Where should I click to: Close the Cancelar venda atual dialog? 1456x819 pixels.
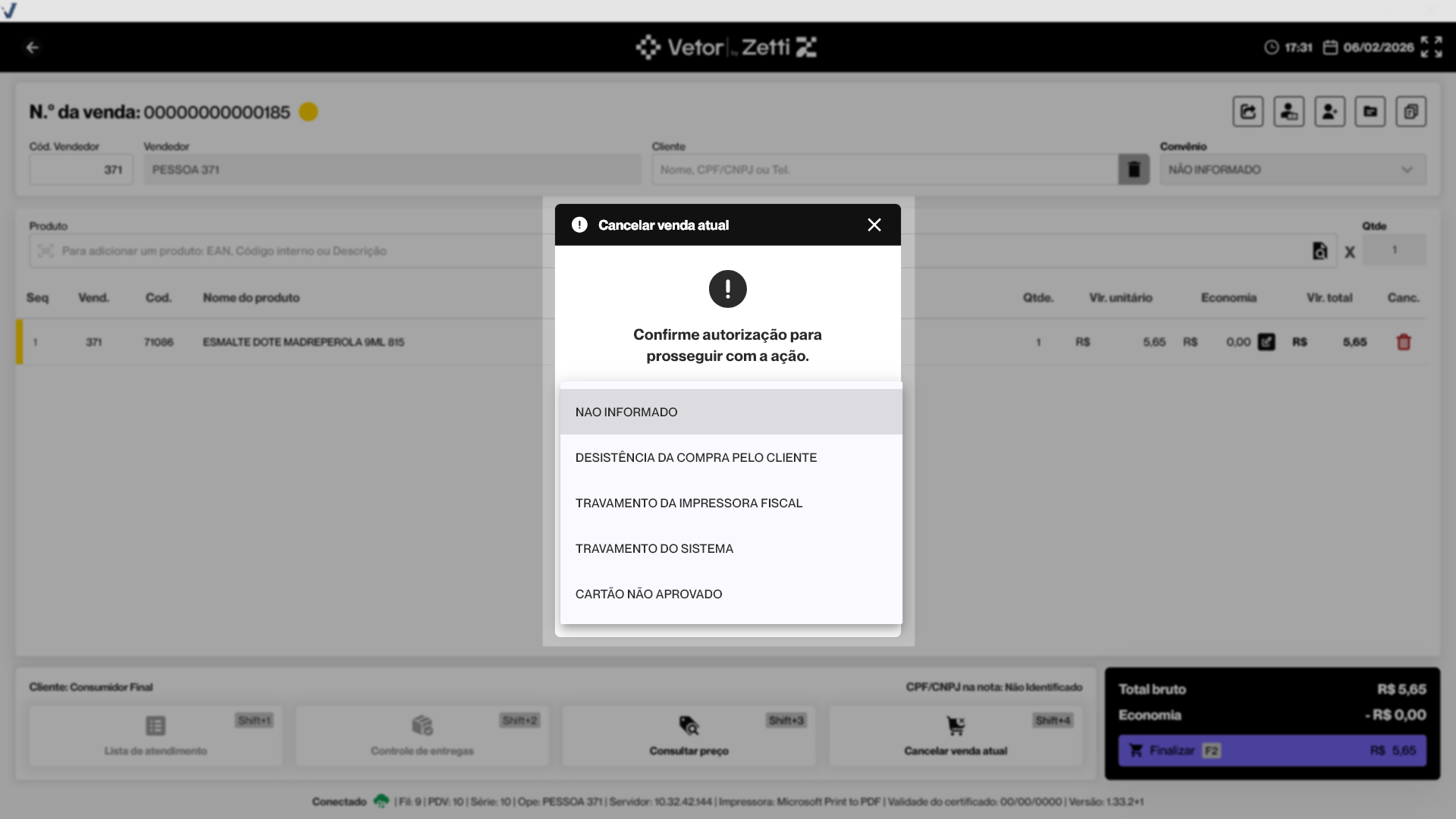pyautogui.click(x=874, y=225)
